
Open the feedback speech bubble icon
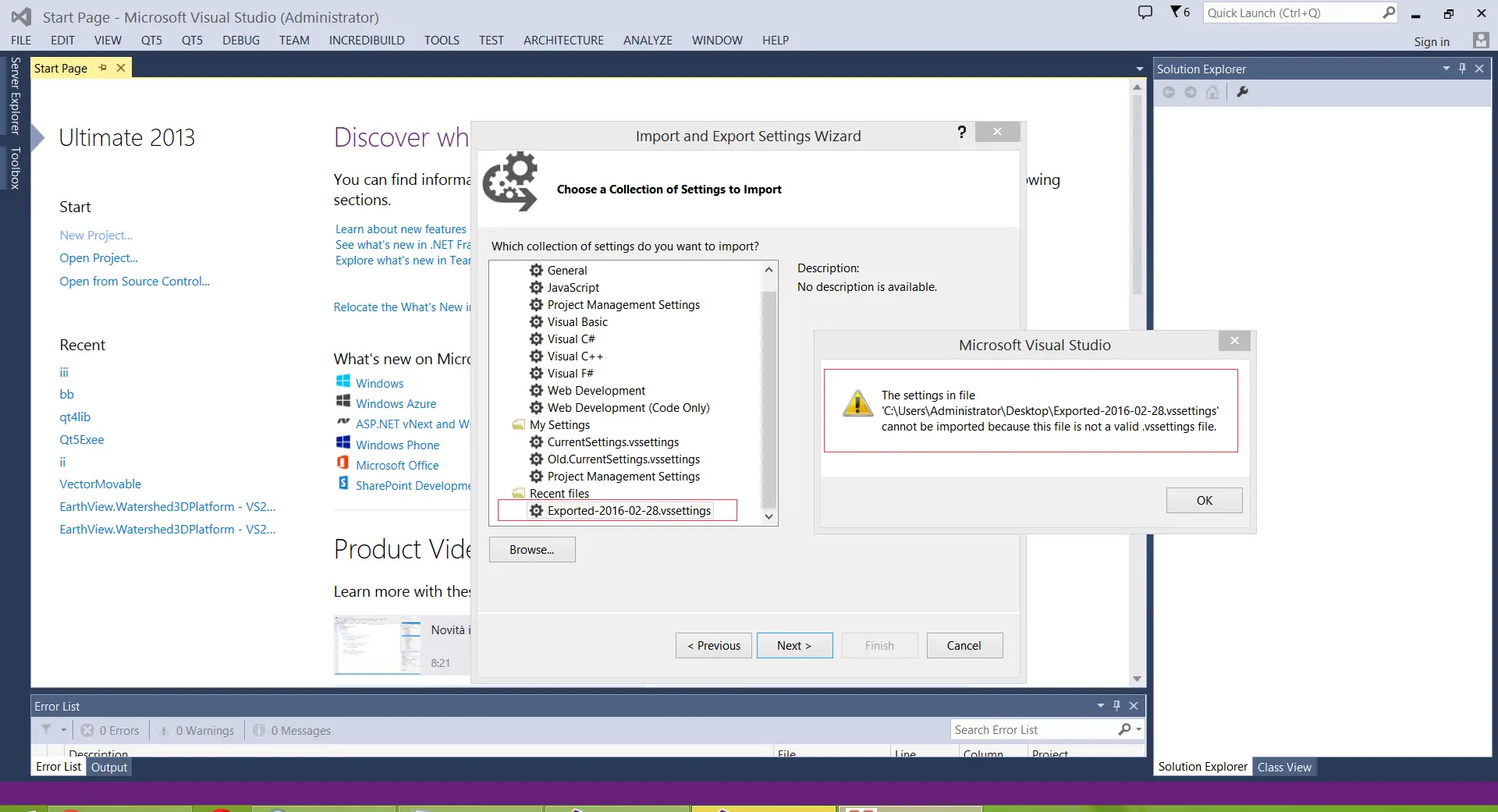pyautogui.click(x=1145, y=12)
